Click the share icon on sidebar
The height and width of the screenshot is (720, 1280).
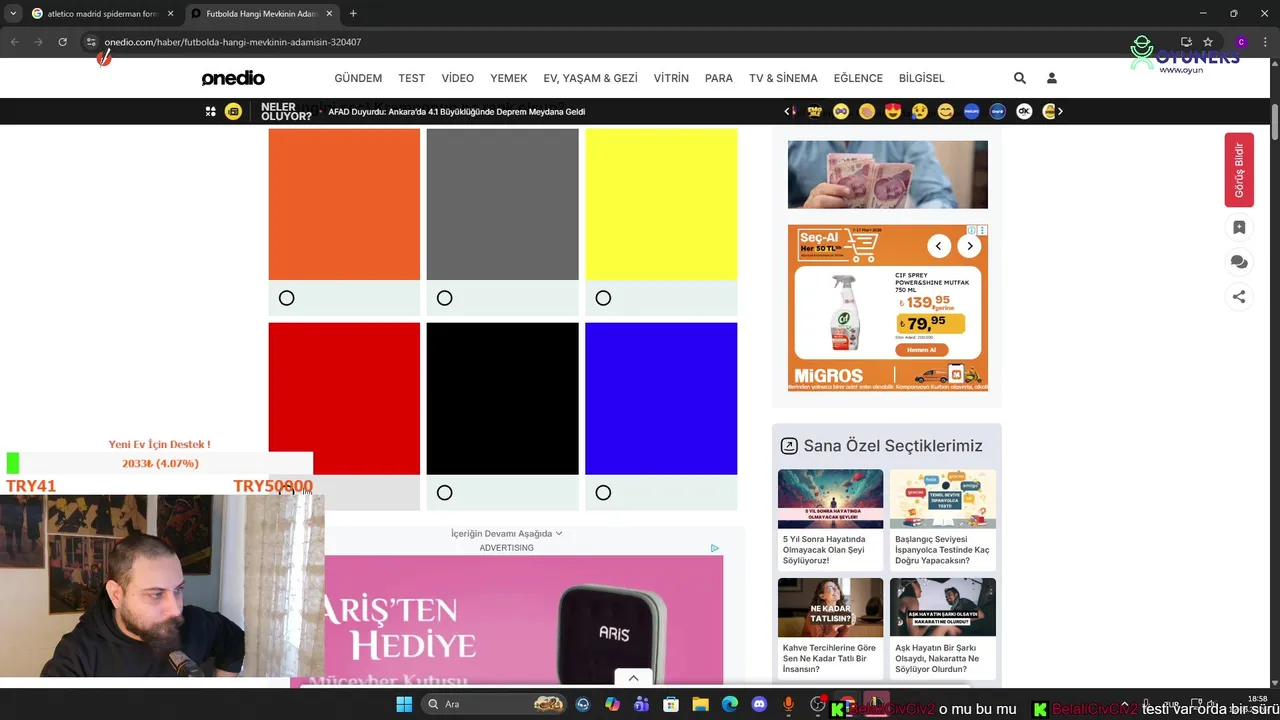point(1239,297)
